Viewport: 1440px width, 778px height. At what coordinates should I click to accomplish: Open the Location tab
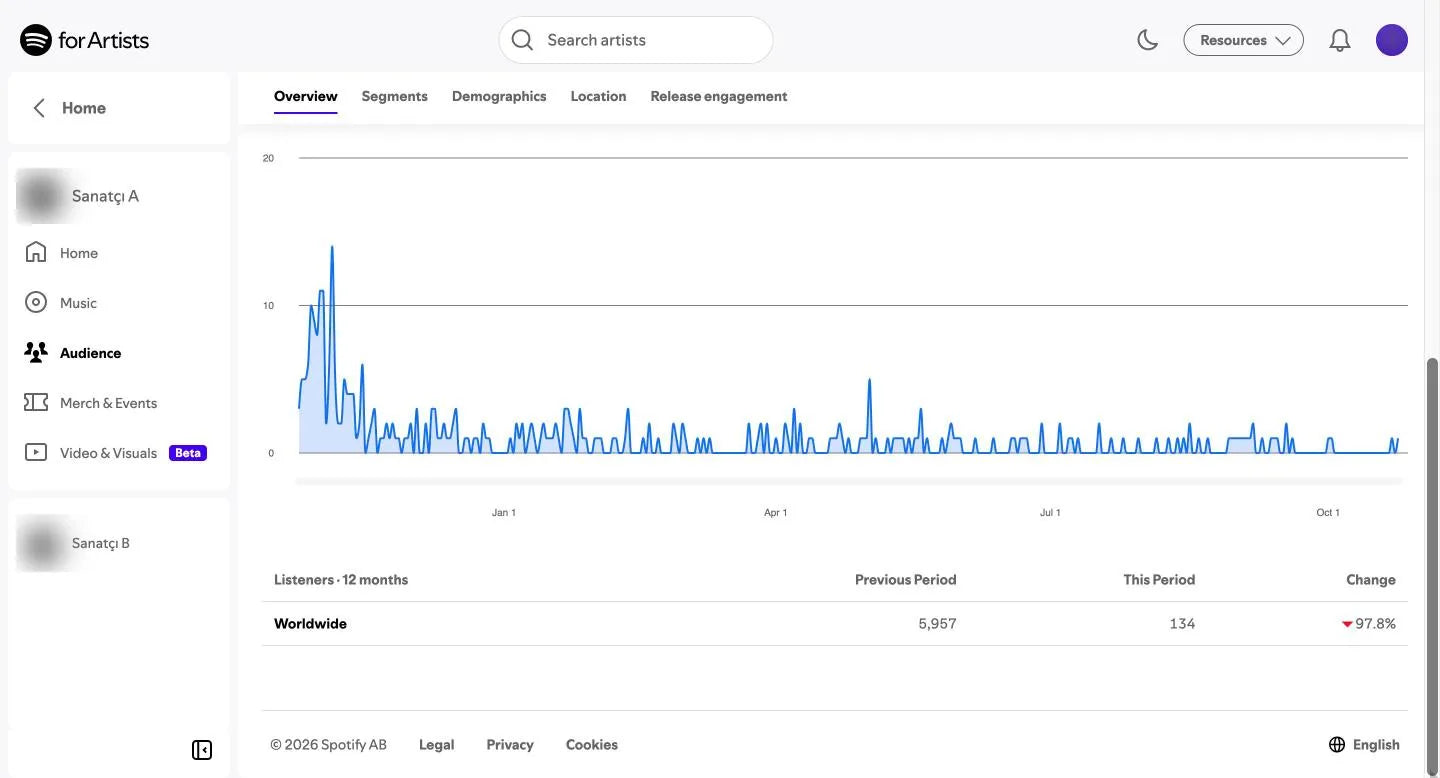[598, 96]
